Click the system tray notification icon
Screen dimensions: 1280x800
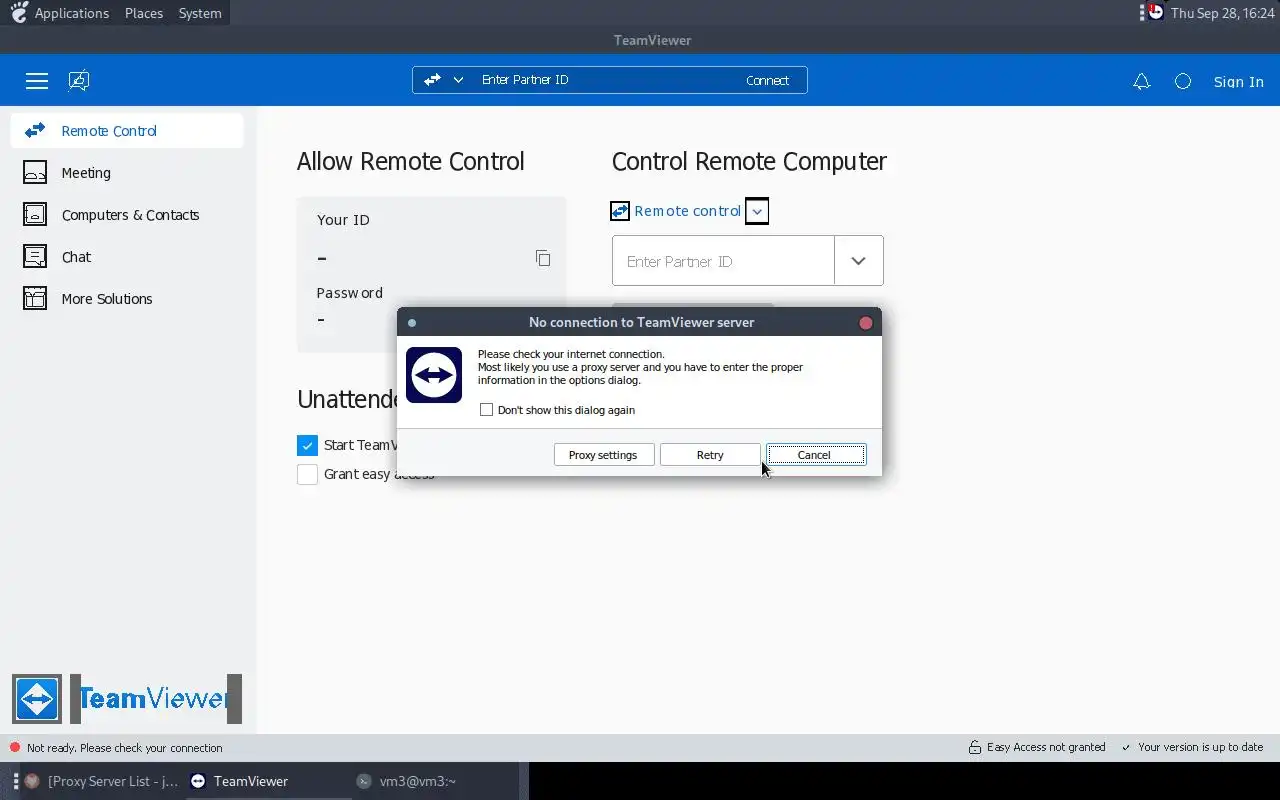1155,13
